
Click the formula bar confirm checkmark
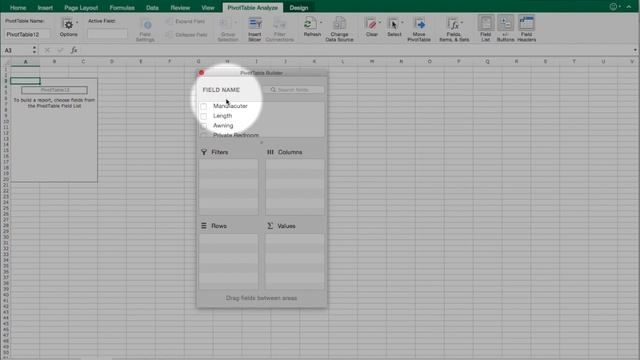(60, 50)
